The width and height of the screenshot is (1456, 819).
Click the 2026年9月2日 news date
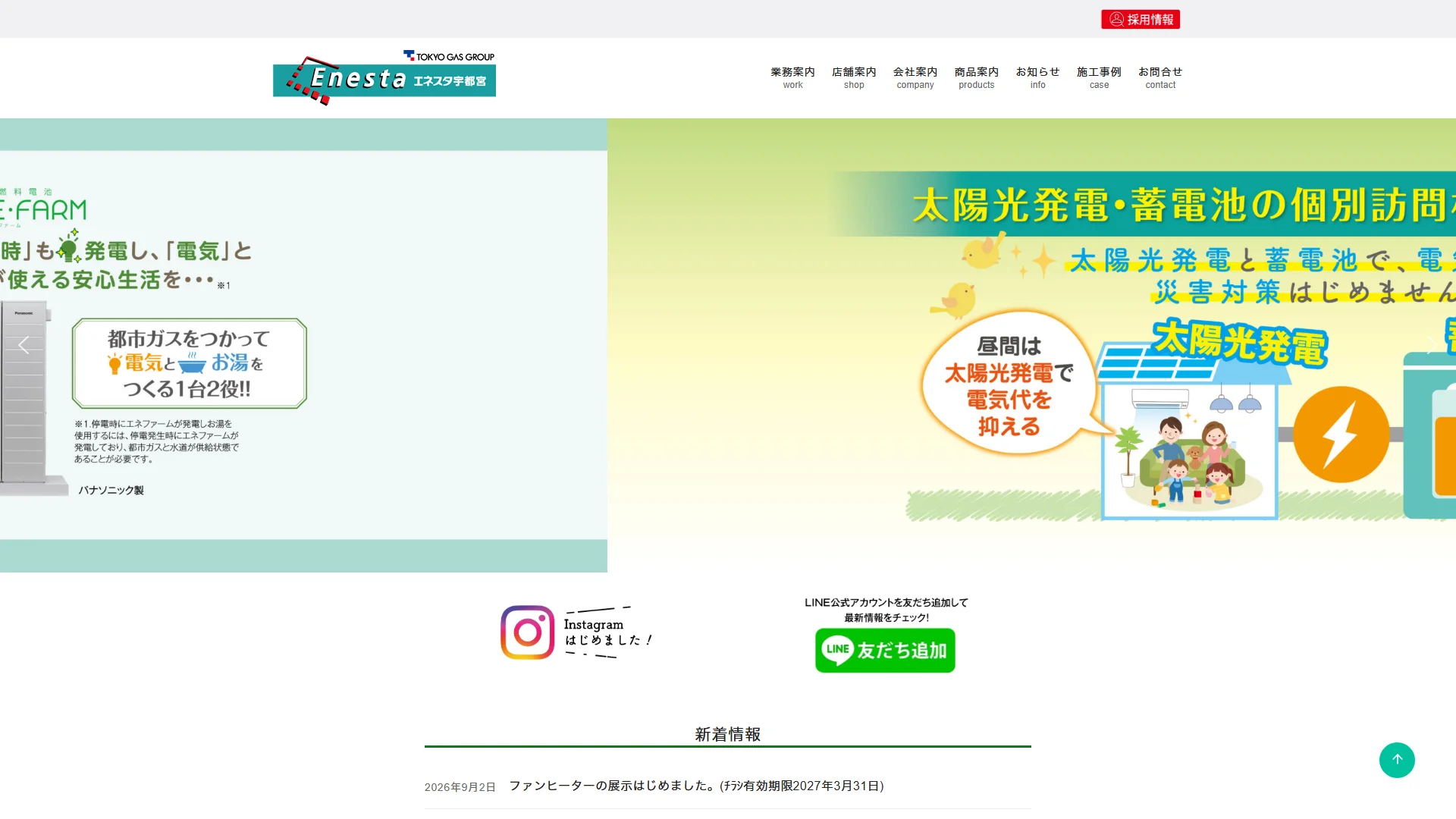tap(460, 787)
